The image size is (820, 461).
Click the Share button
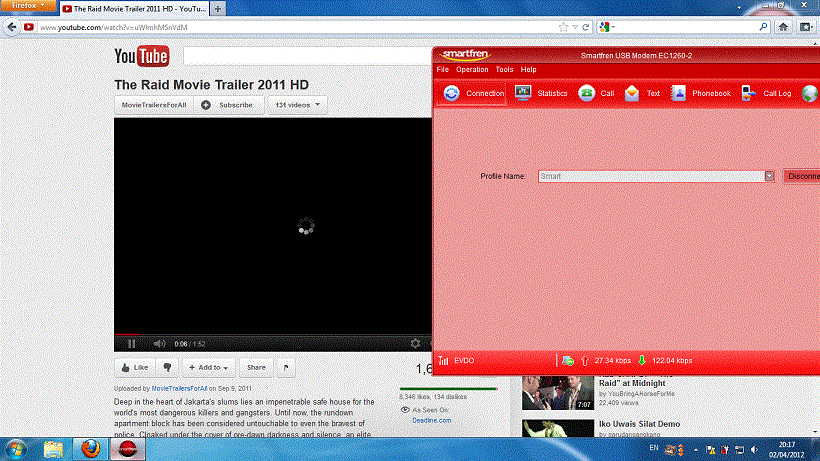click(256, 367)
